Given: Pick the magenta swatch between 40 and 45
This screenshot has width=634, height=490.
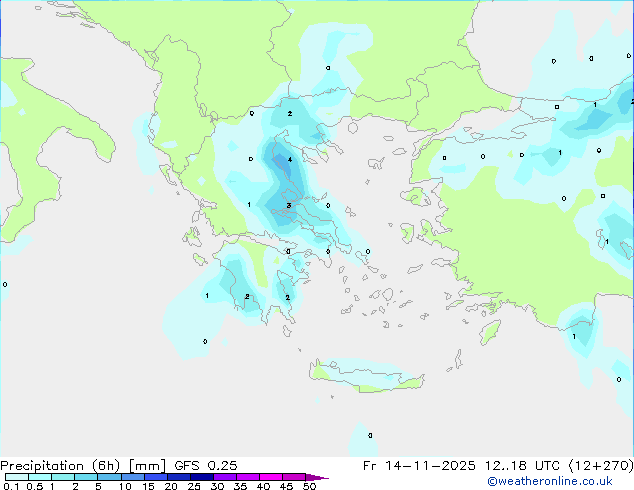Looking at the screenshot, I should (271, 477).
